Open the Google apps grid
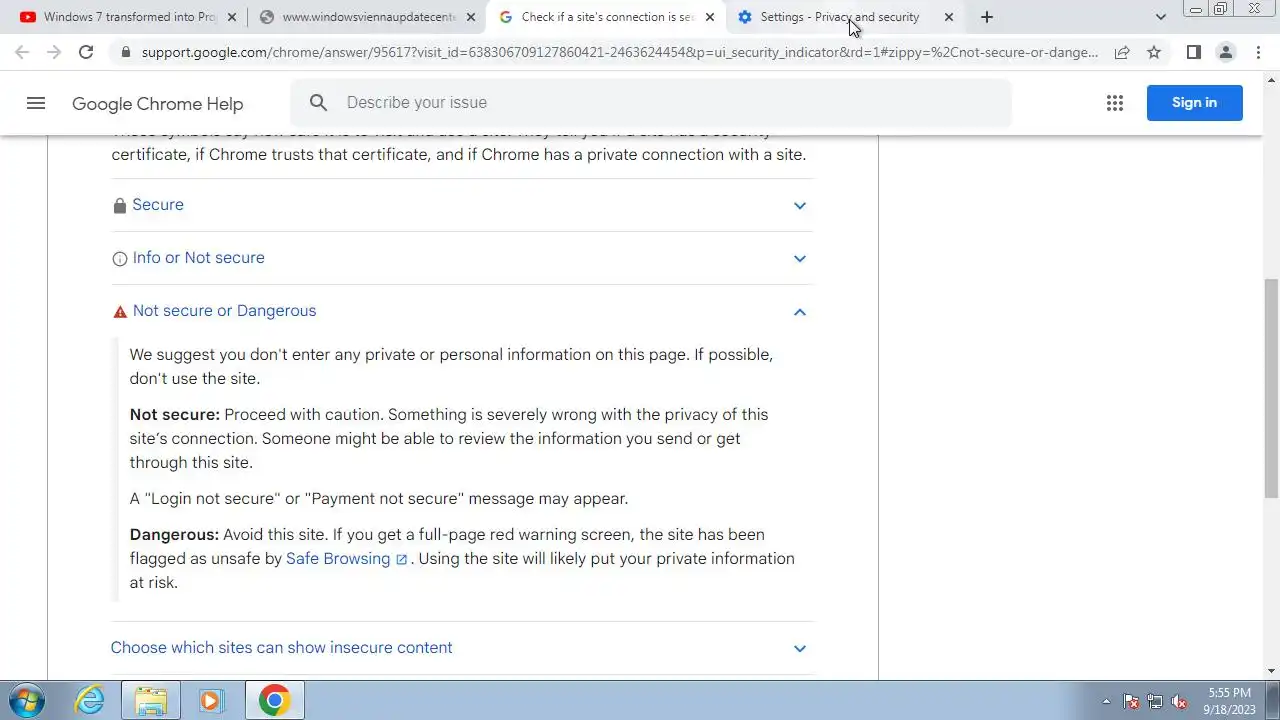This screenshot has width=1280, height=720. (x=1115, y=103)
